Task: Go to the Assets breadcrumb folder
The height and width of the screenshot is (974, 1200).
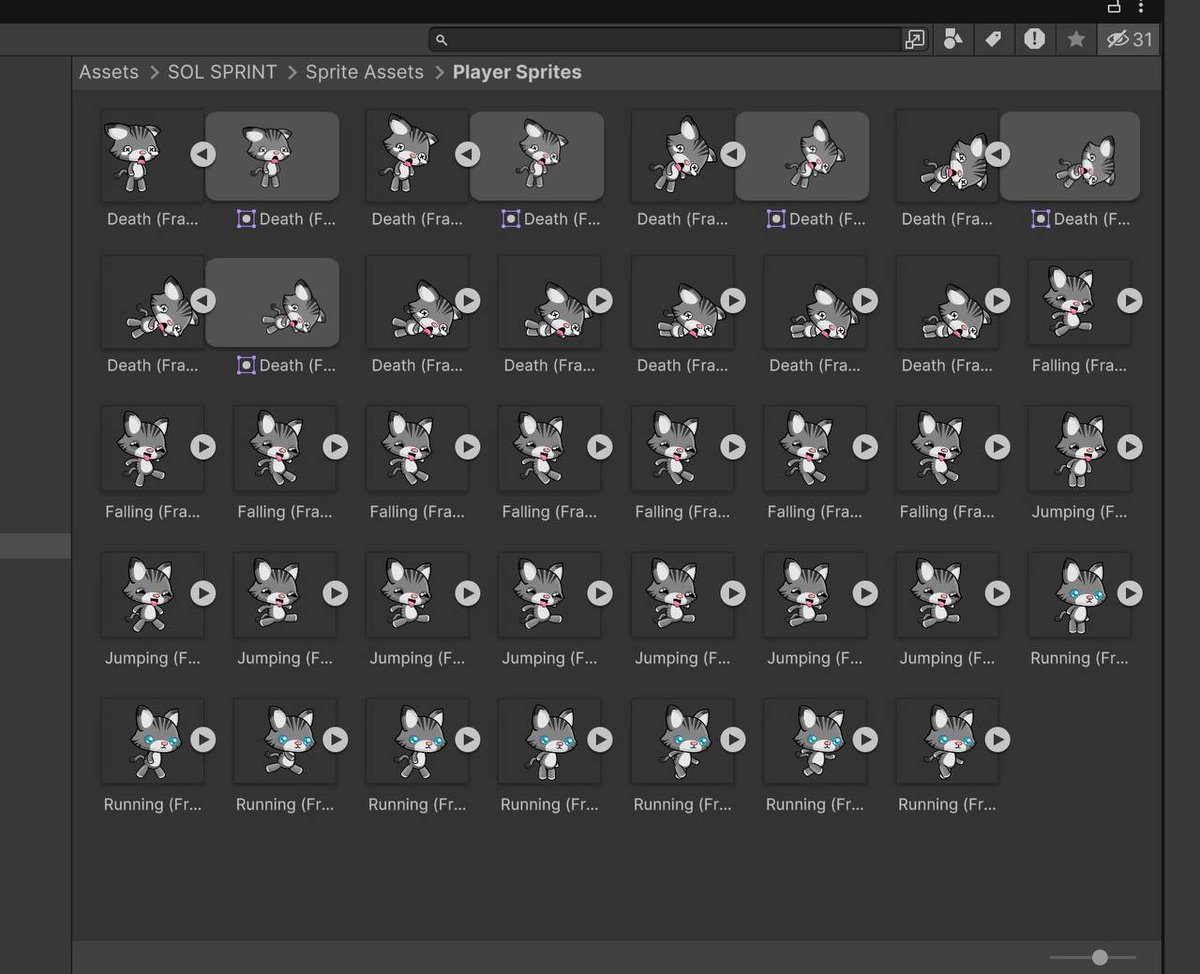Action: click(x=109, y=72)
